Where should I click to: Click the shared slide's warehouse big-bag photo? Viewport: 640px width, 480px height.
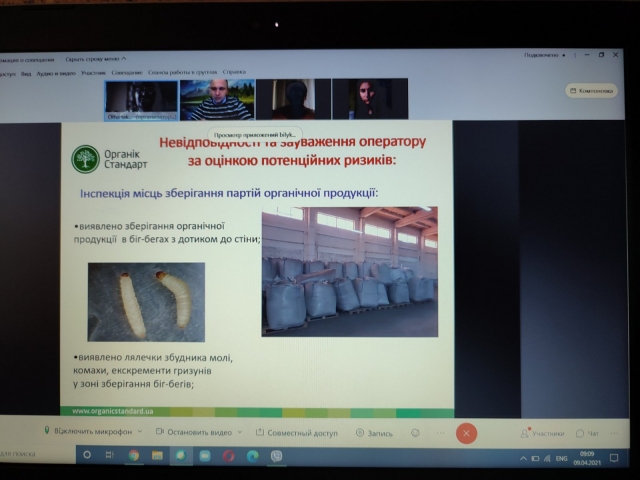point(350,272)
